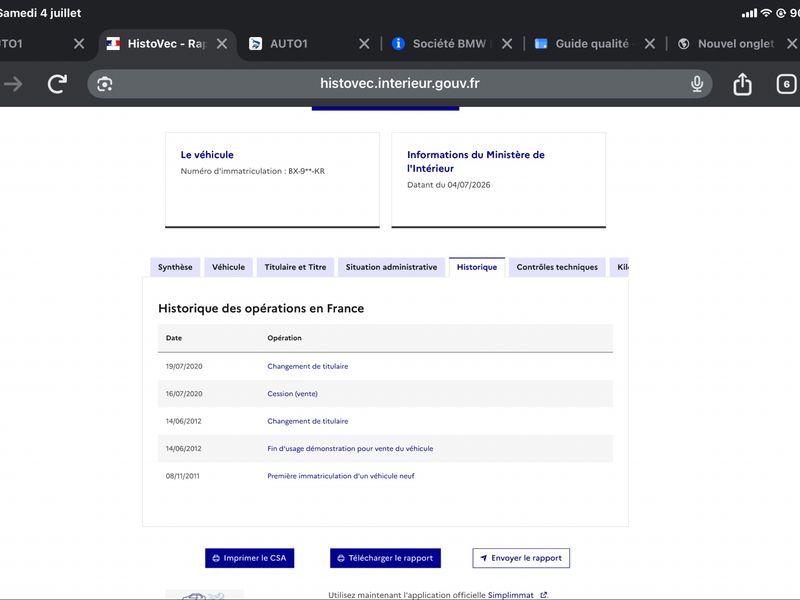800x600 pixels.
Task: Reload the page with the refresh icon
Action: [x=57, y=84]
